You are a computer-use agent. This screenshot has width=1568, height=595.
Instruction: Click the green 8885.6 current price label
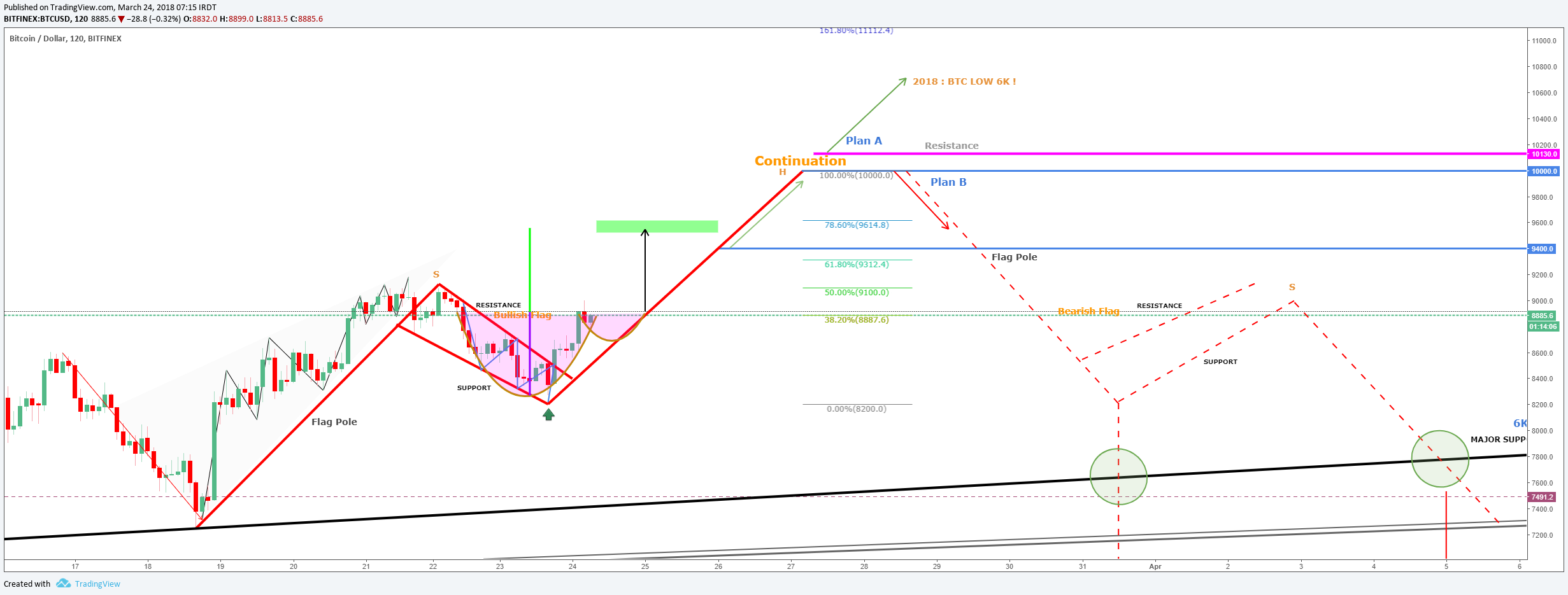coord(1542,316)
